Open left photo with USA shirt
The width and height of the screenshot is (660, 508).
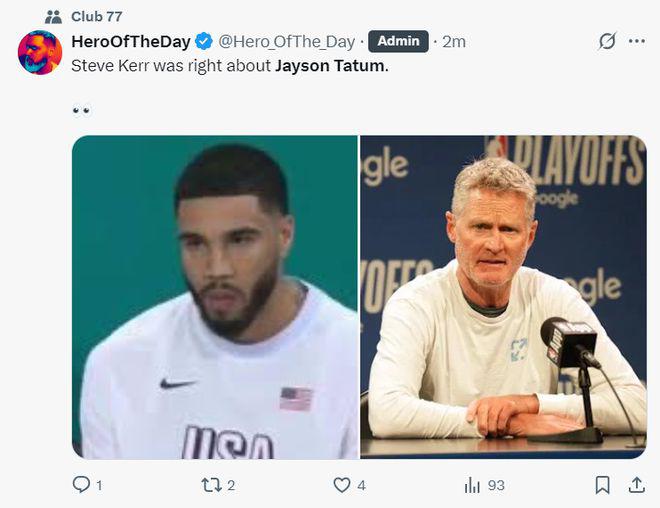(215, 297)
